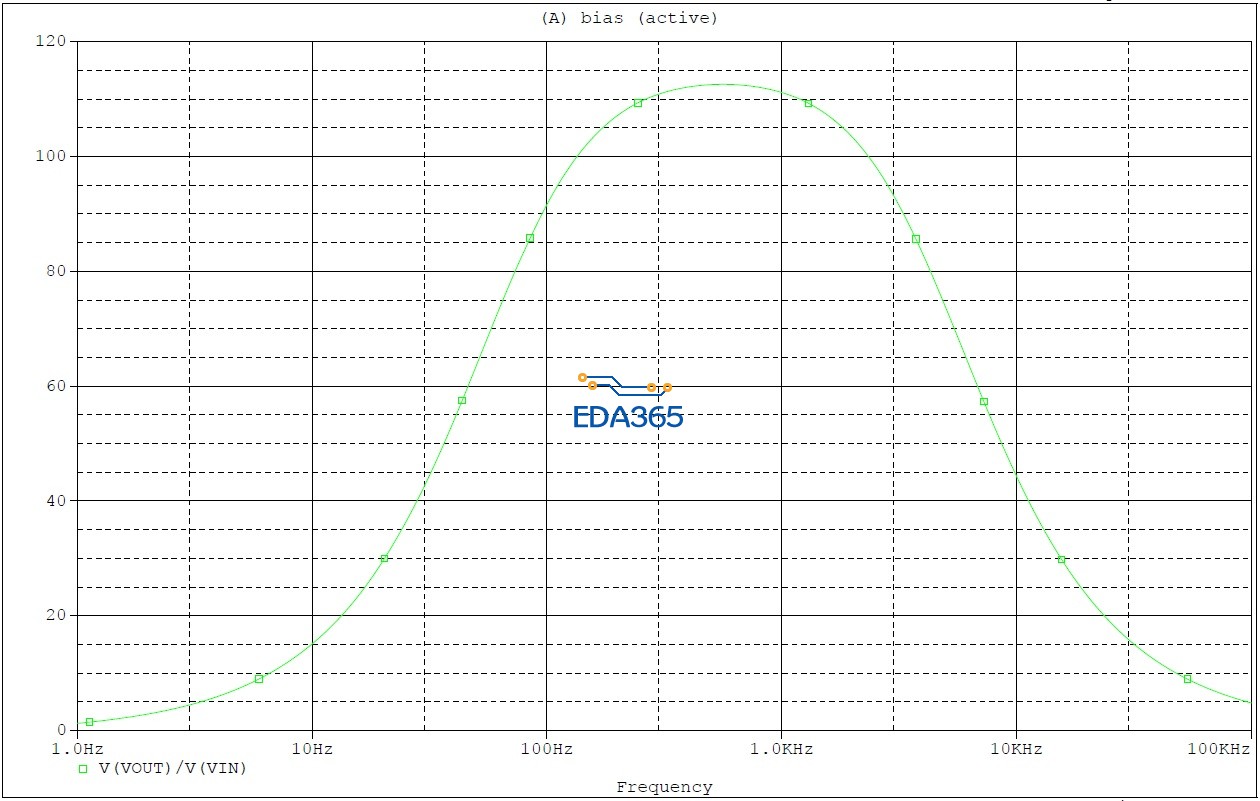Click the 100 y-axis tick label

pyautogui.click(x=52, y=156)
